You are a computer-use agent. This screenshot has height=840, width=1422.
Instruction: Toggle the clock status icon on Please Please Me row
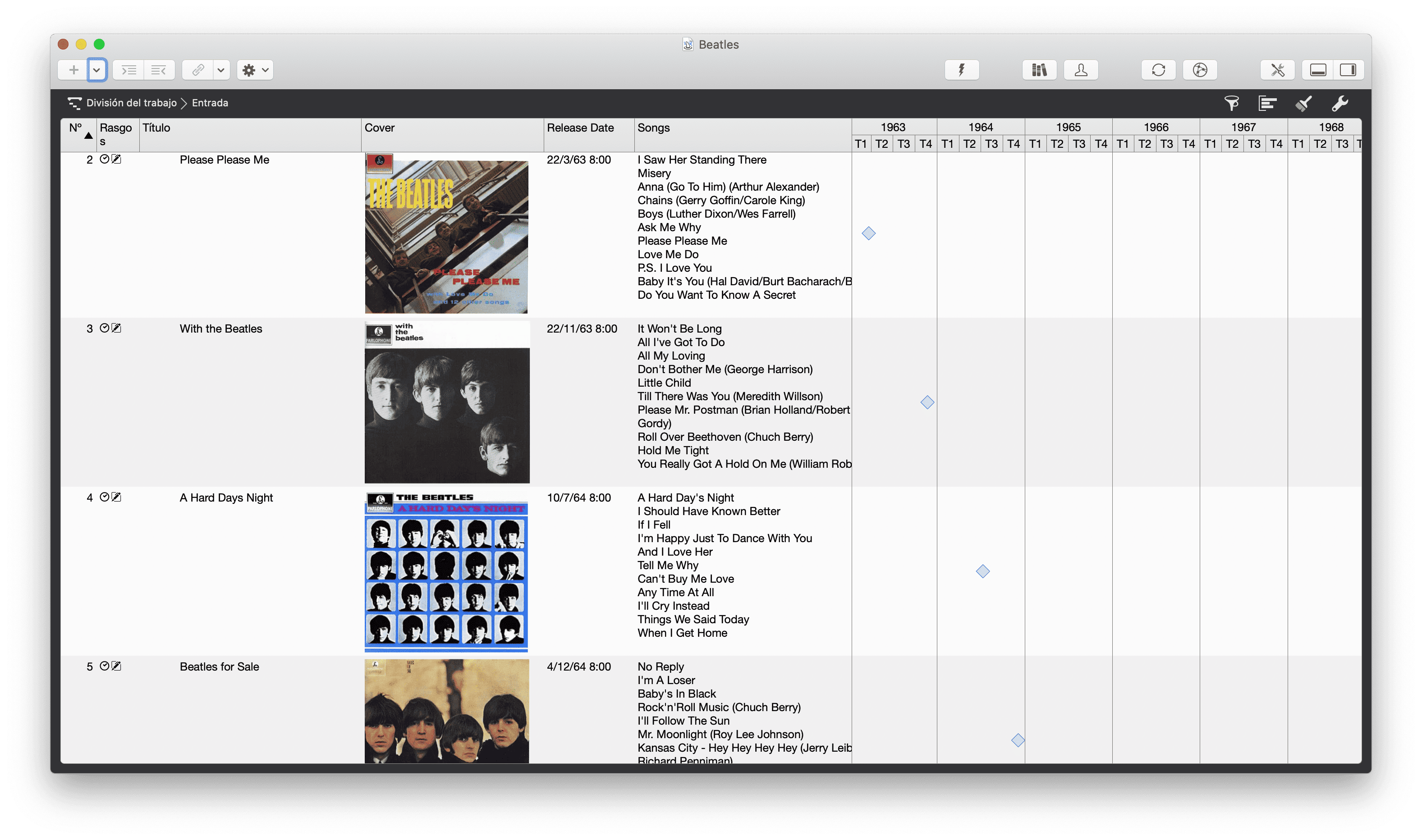click(x=105, y=159)
